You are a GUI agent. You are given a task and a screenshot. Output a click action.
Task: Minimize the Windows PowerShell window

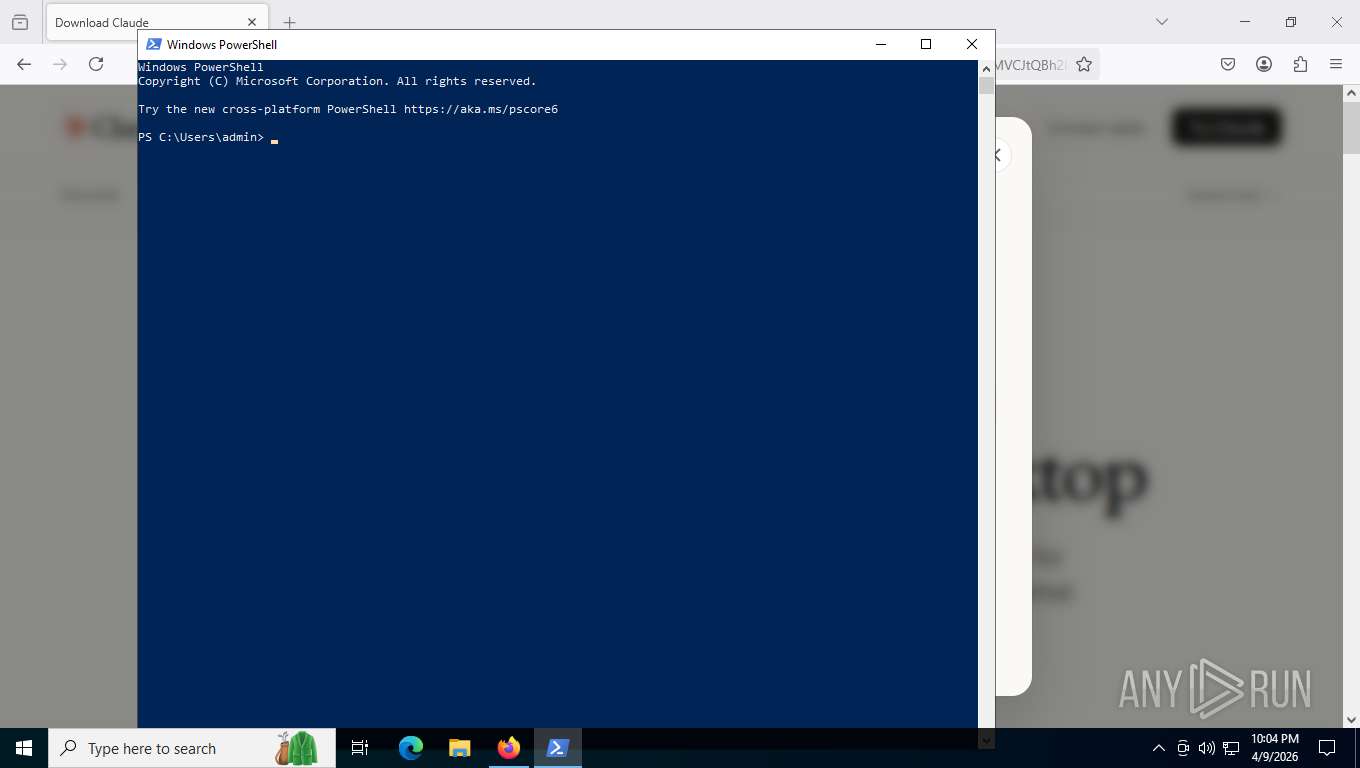[x=880, y=44]
